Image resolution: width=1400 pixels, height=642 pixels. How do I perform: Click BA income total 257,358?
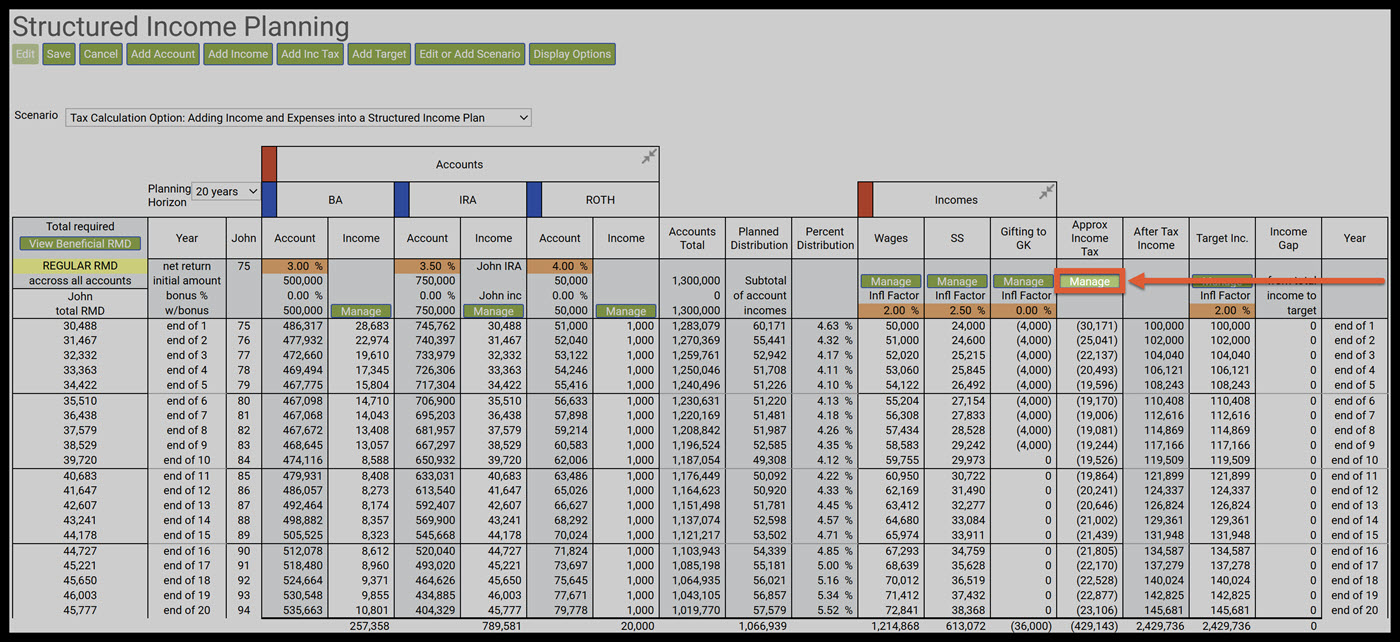(x=369, y=625)
